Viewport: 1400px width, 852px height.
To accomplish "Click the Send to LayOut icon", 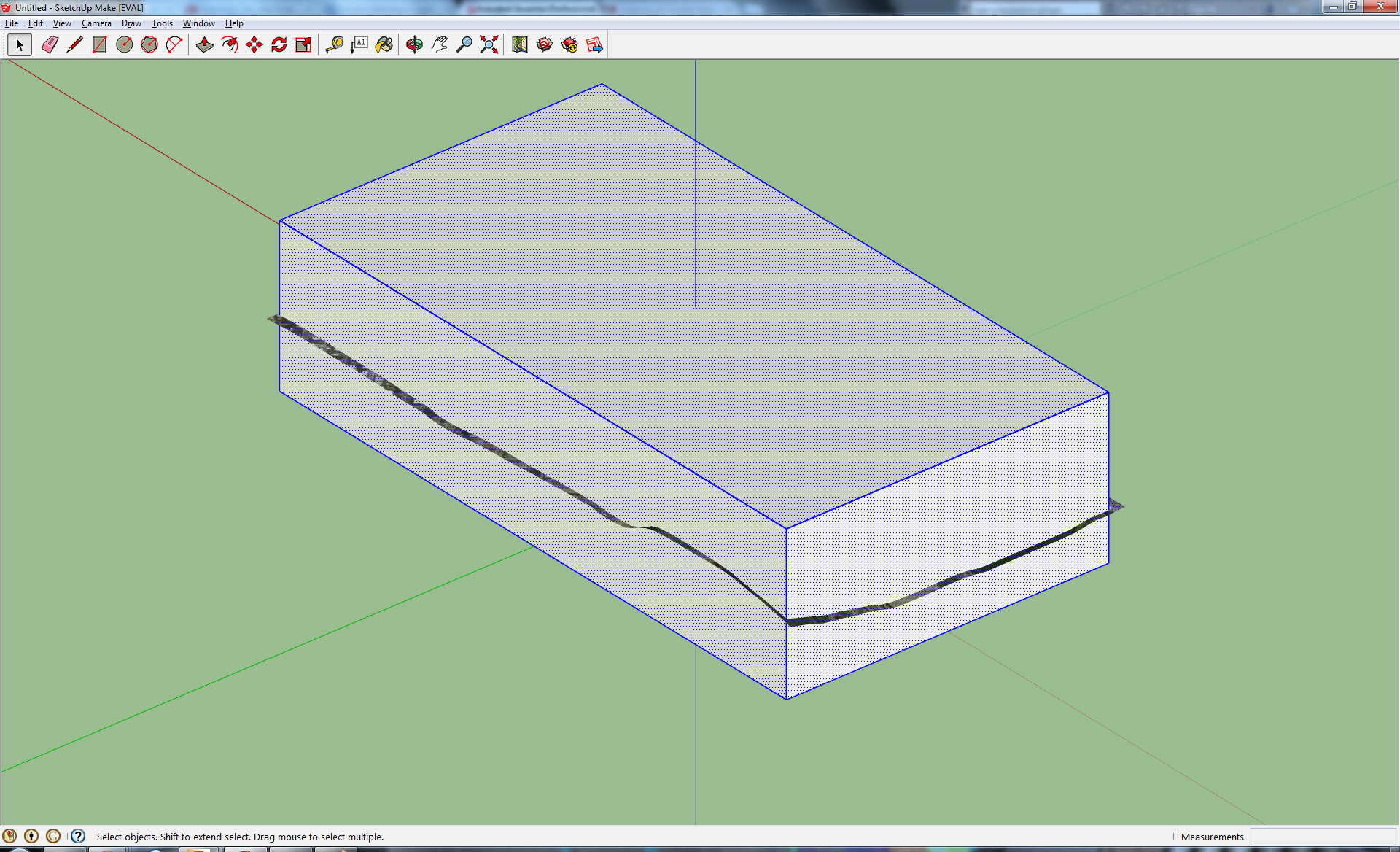I will point(594,45).
